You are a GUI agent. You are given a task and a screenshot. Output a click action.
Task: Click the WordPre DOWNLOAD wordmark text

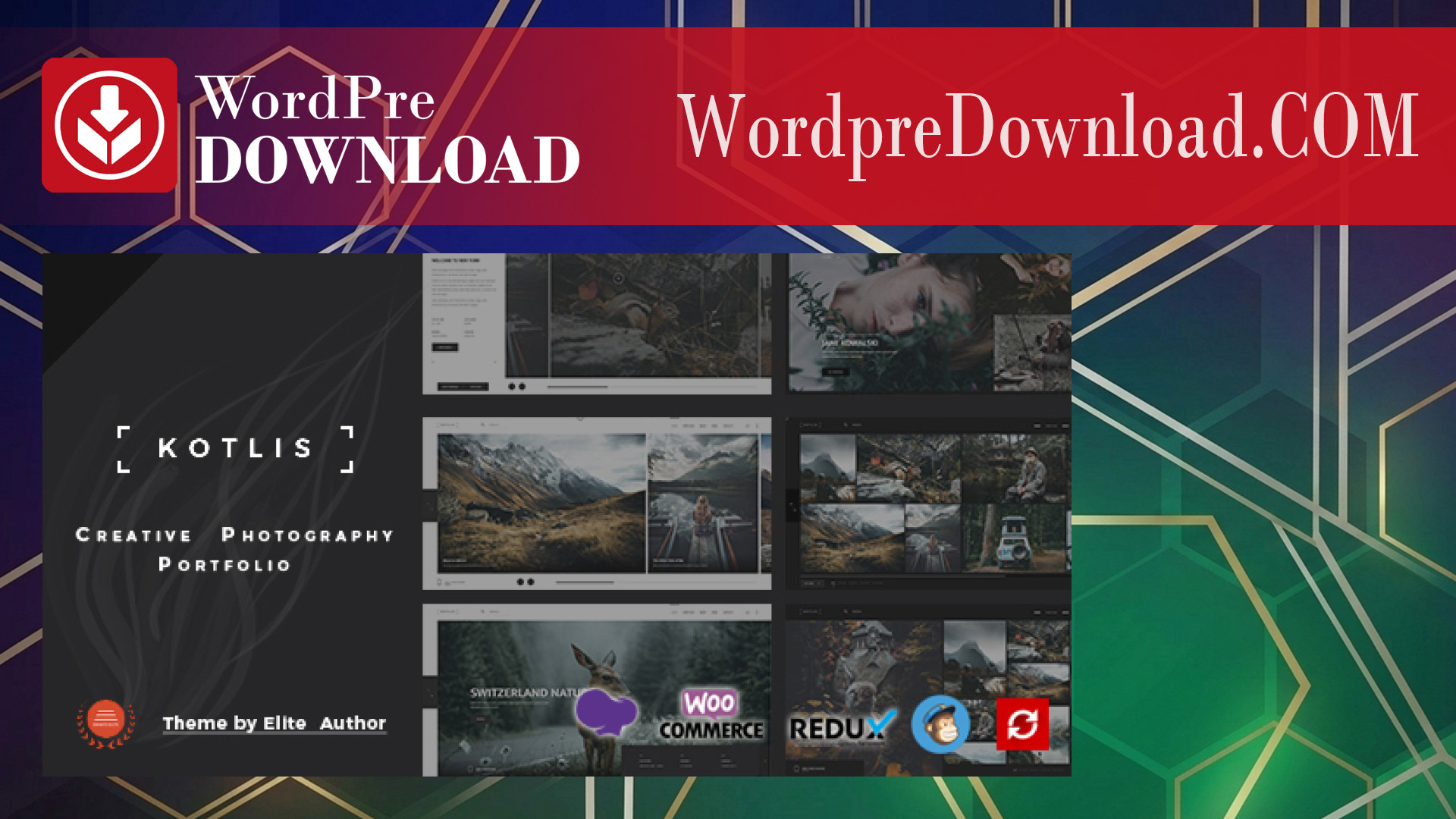click(x=388, y=129)
